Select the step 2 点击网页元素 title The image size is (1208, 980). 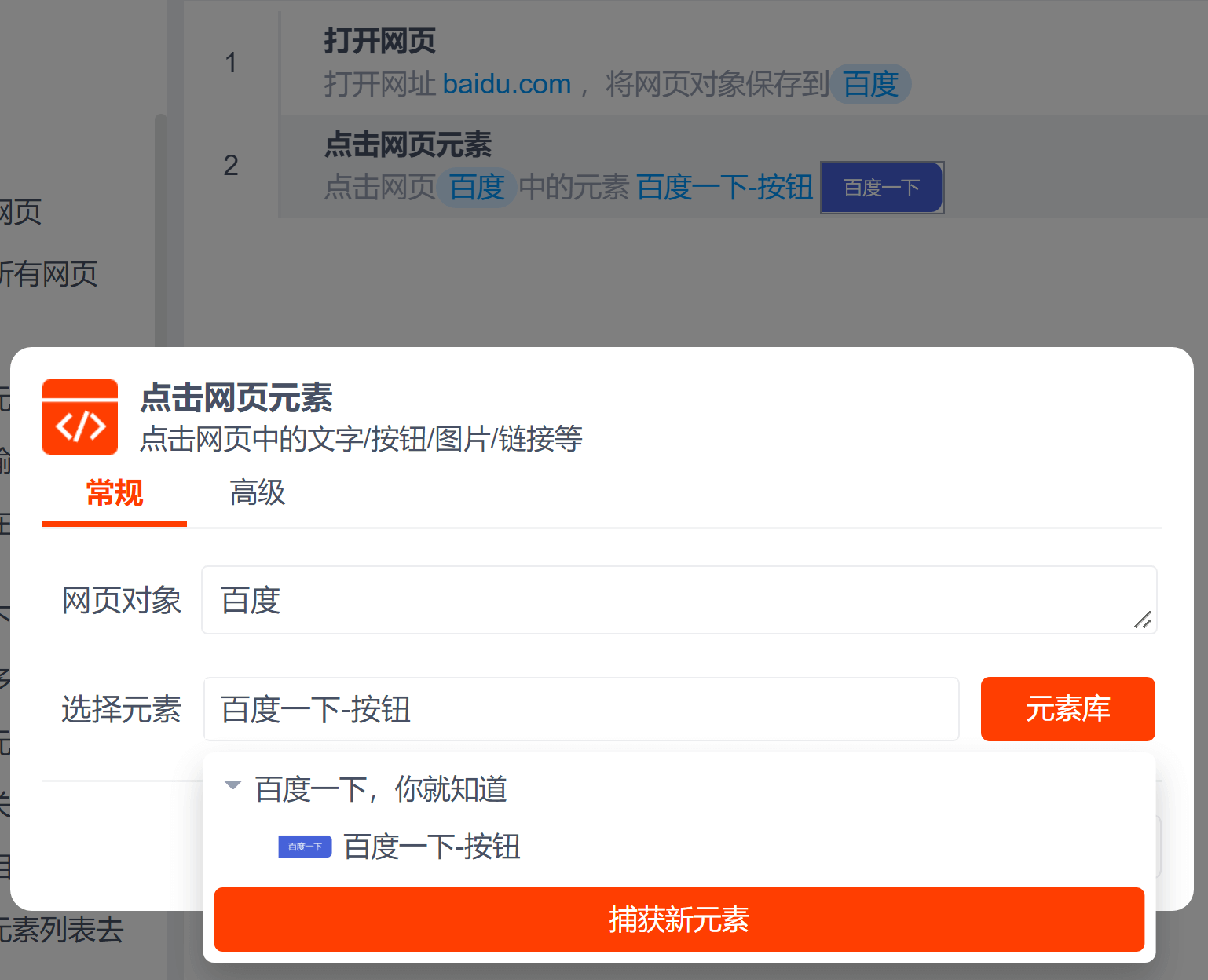408,145
